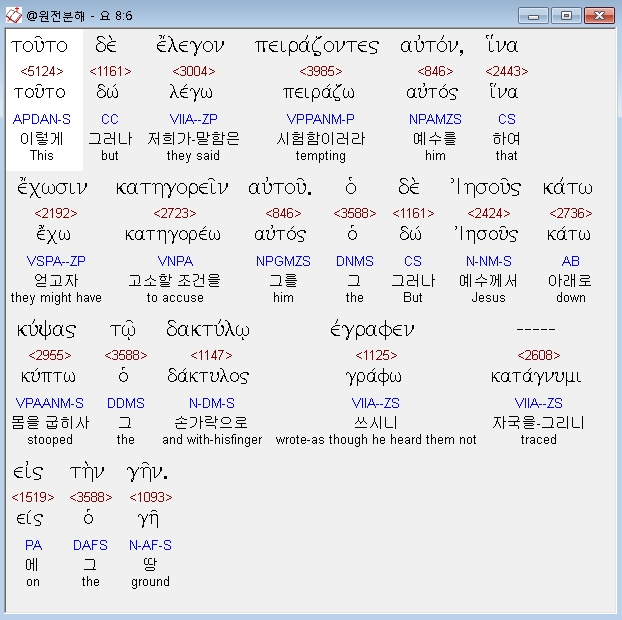This screenshot has width=622, height=620.
Task: Click Strong's number <3985>
Action: point(321,71)
